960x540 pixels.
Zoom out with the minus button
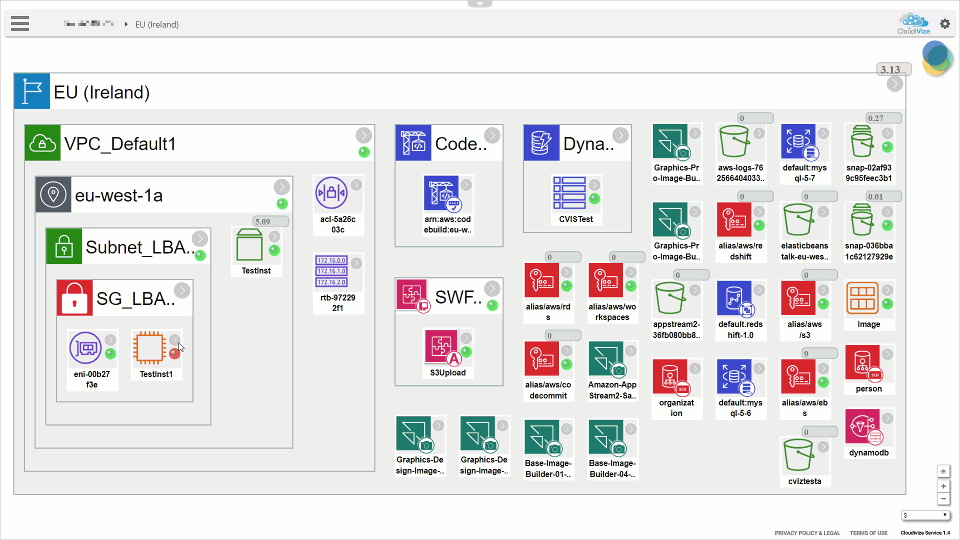click(943, 499)
